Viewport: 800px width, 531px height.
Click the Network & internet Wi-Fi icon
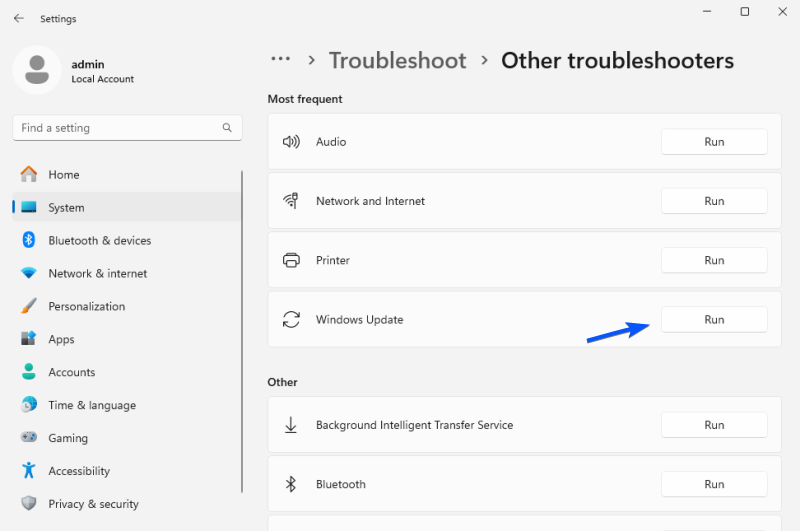[x=29, y=273]
